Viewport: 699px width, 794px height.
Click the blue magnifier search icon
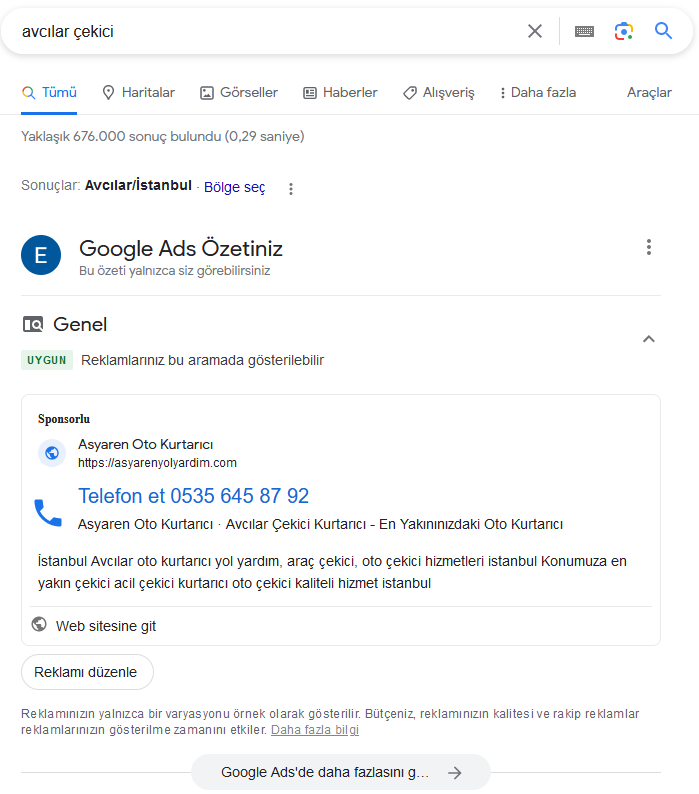(x=663, y=31)
